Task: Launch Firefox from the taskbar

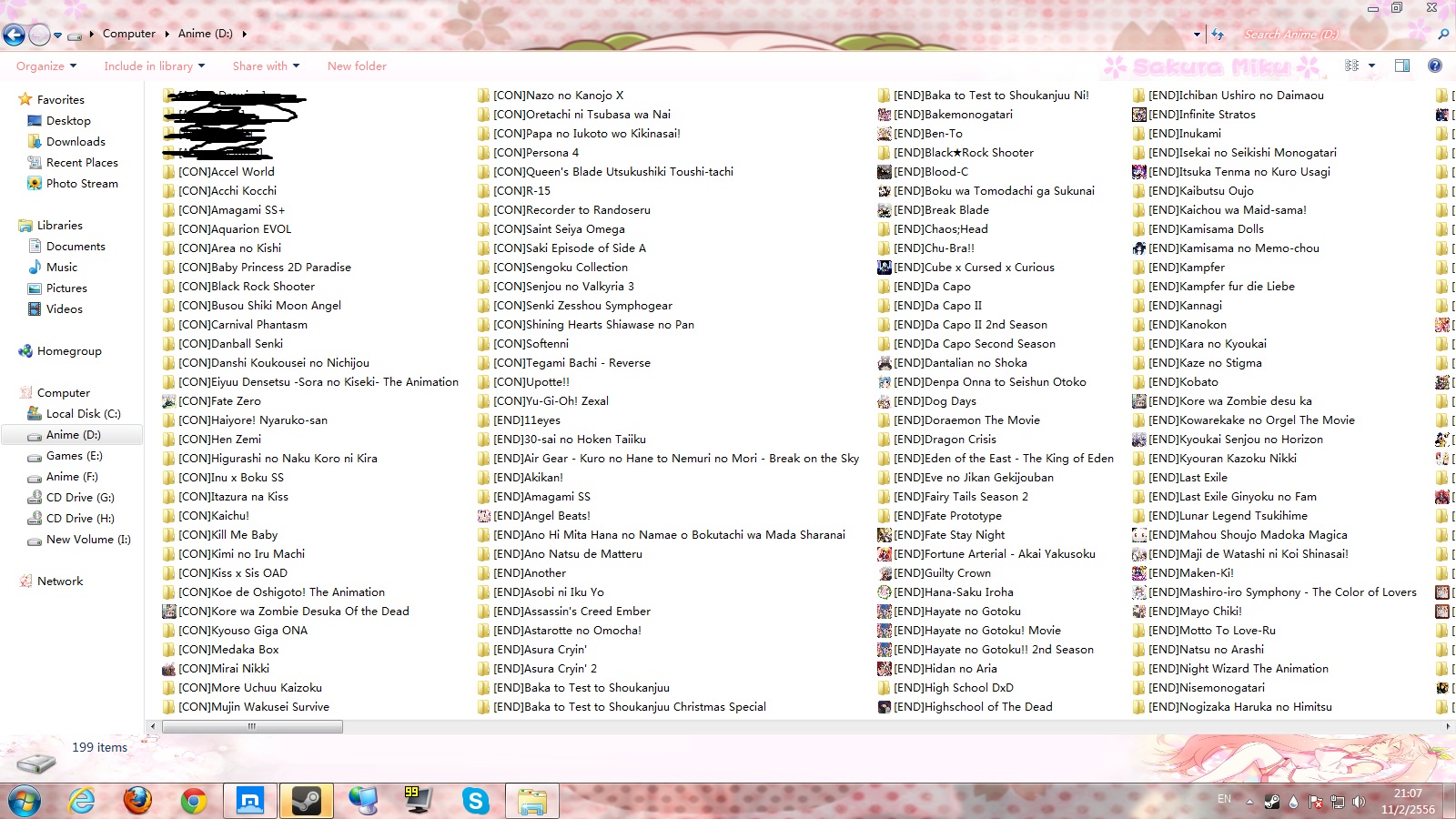Action: coord(137,801)
